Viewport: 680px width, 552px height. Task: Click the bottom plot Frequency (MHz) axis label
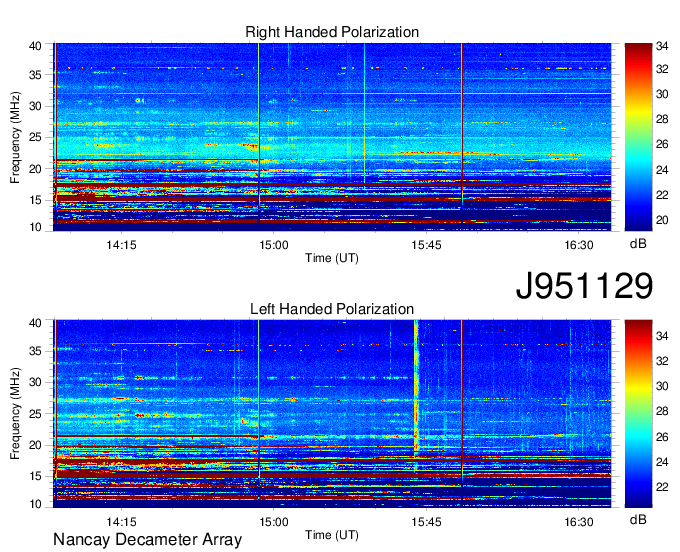point(15,414)
